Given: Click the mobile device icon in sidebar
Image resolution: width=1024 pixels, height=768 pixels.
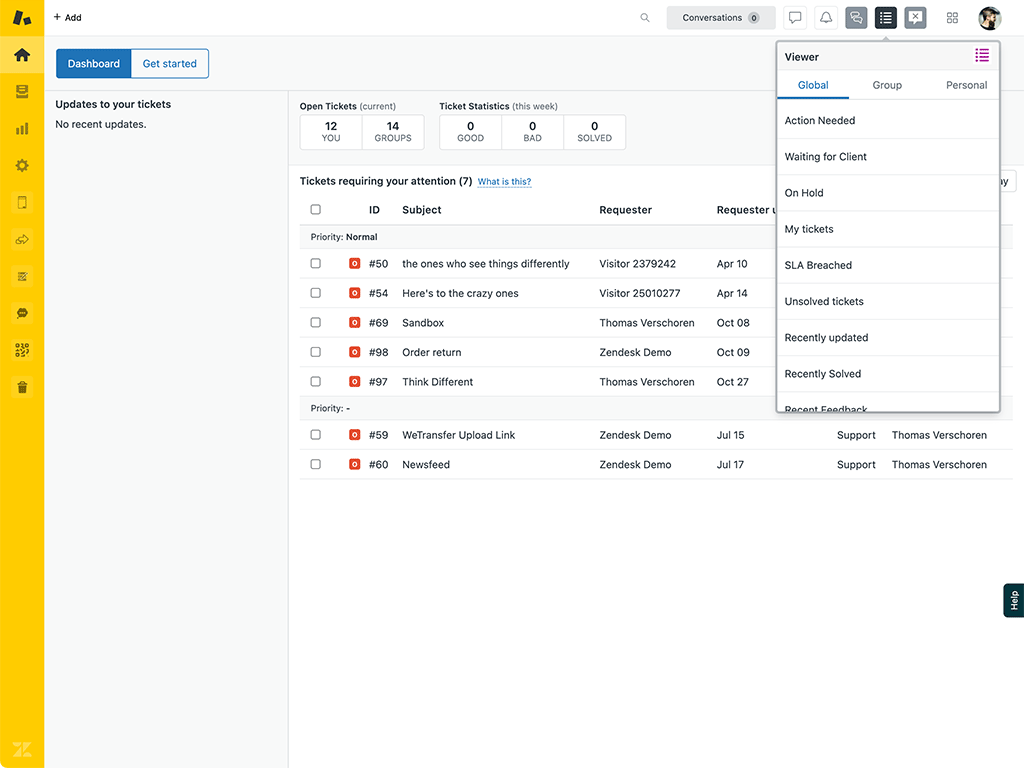Looking at the screenshot, I should click(22, 202).
